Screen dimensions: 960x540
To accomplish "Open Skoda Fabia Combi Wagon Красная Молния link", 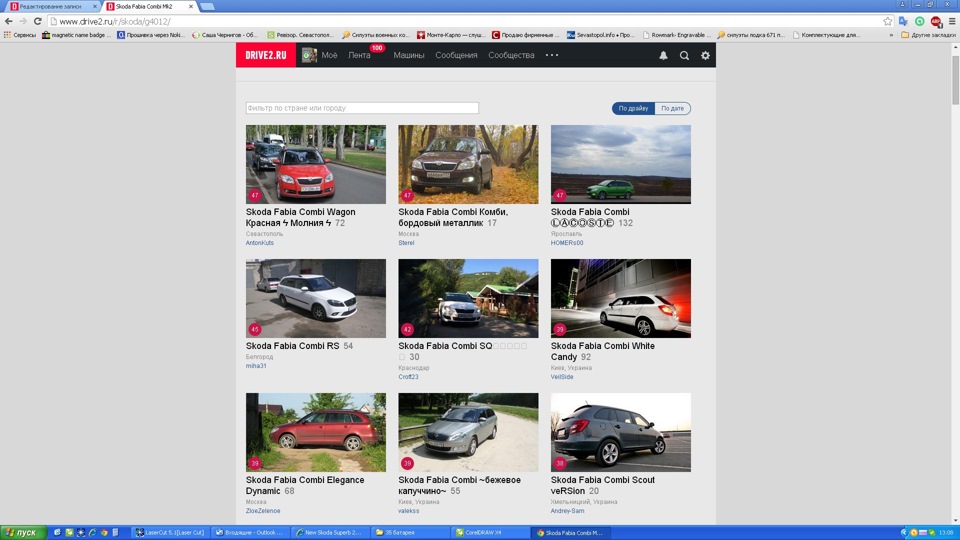I will point(301,217).
